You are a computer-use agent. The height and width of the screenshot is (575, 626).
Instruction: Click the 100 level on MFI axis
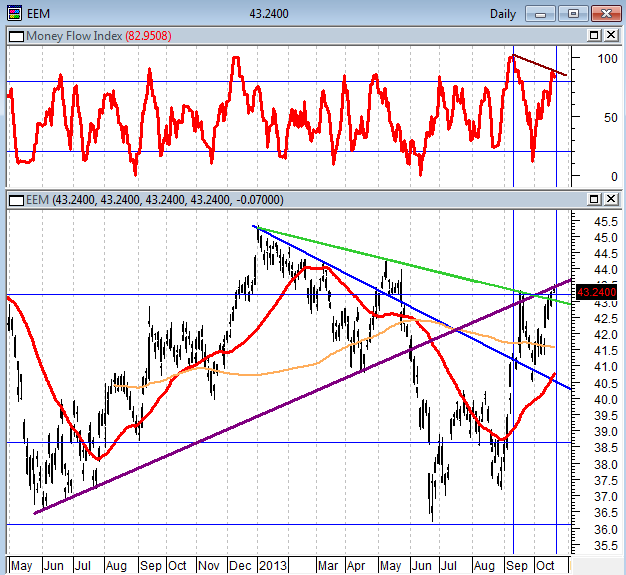coord(608,59)
